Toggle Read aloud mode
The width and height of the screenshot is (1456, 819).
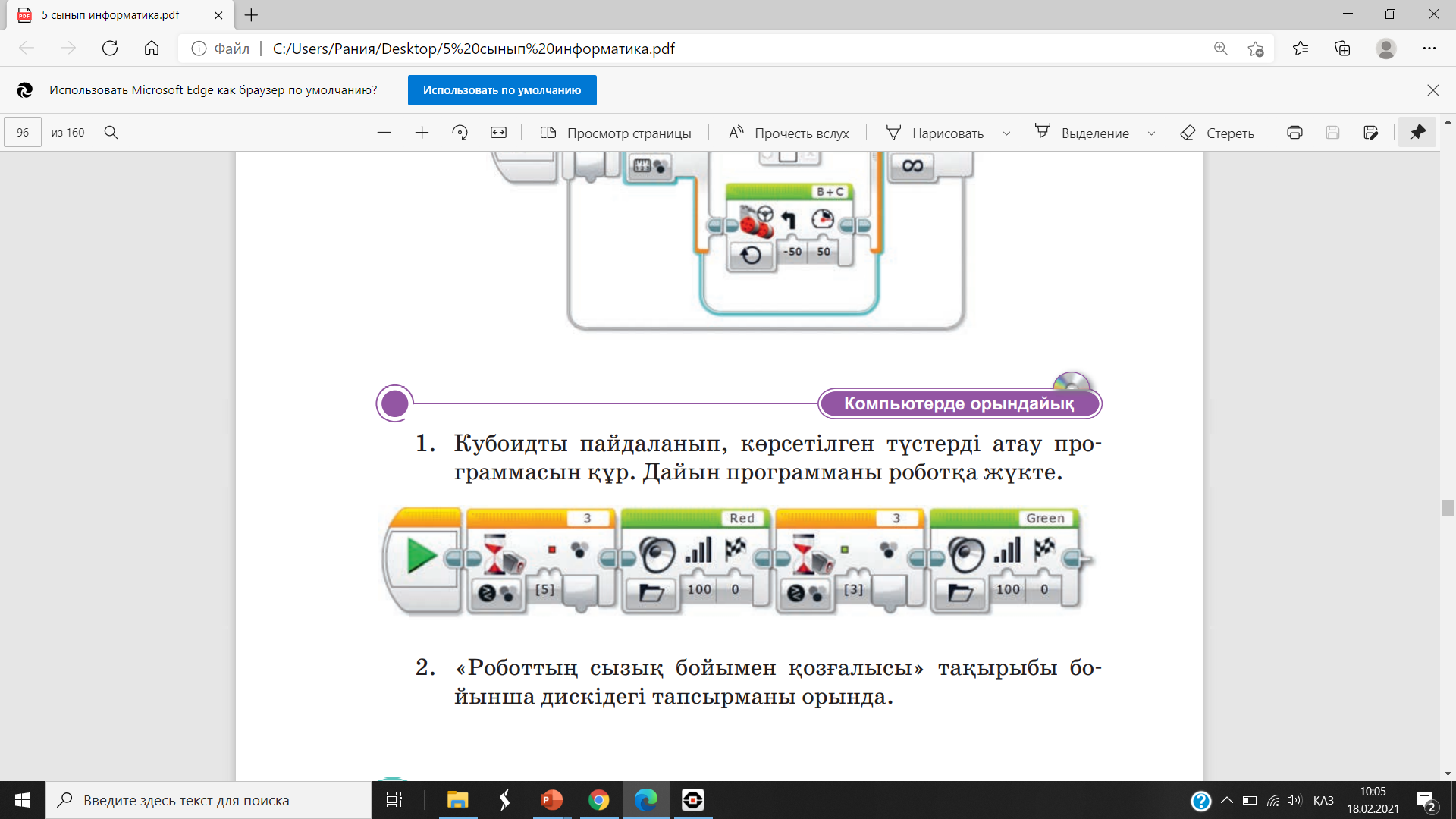click(789, 133)
